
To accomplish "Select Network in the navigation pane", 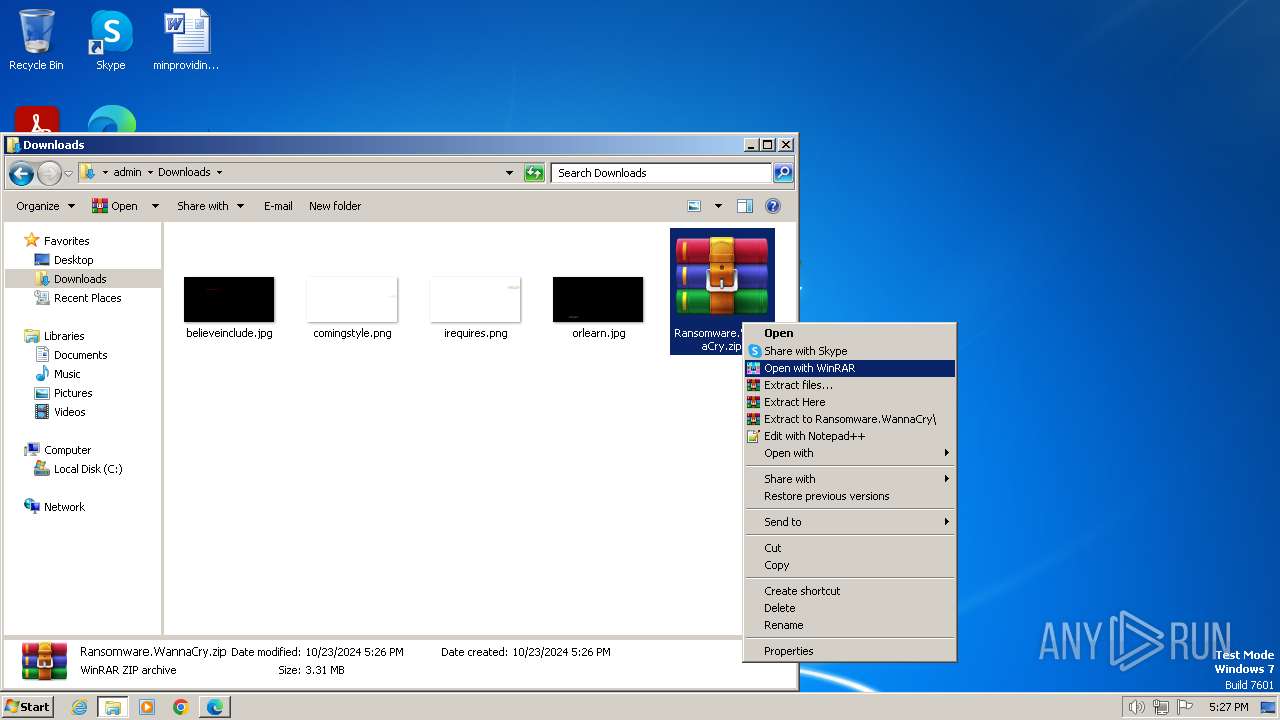I will (x=64, y=507).
